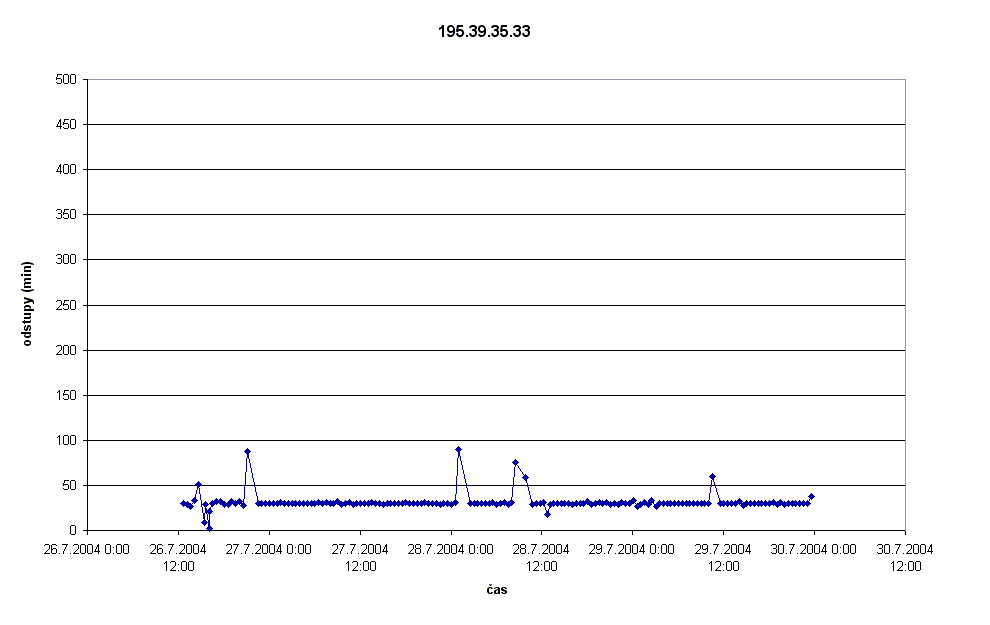Click the y-axis value 250

click(x=66, y=305)
